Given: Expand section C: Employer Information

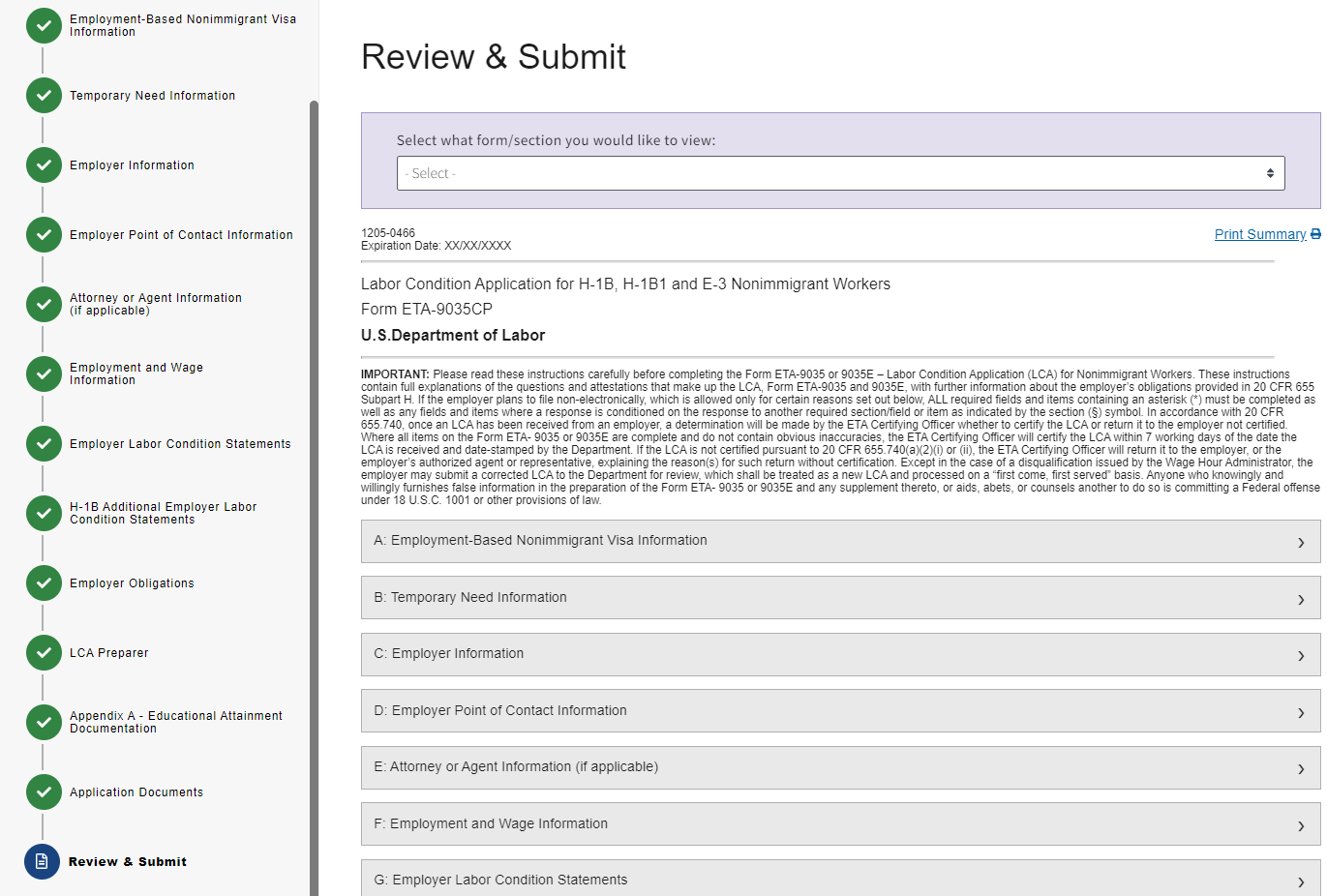Looking at the screenshot, I should click(840, 654).
